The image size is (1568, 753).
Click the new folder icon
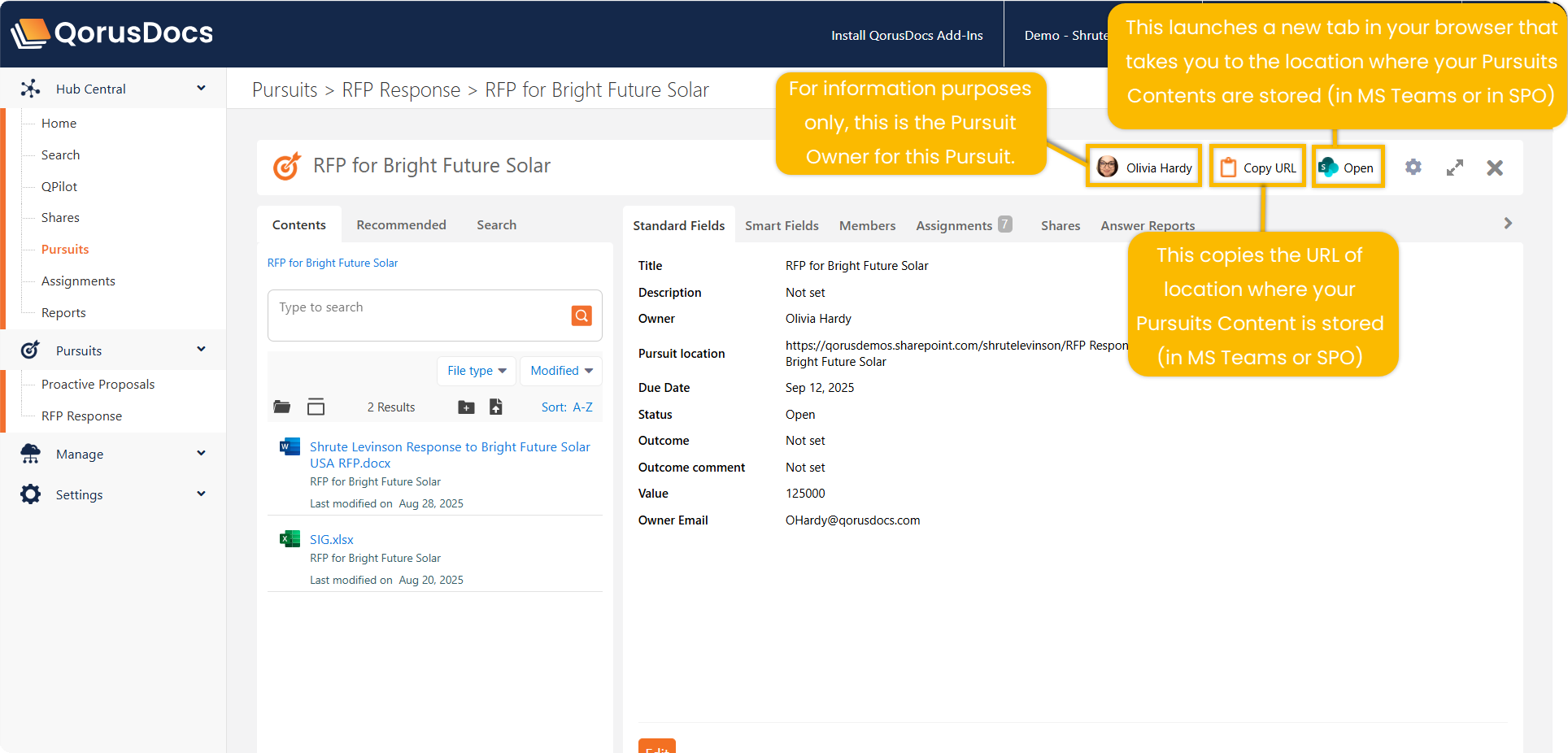(x=466, y=407)
